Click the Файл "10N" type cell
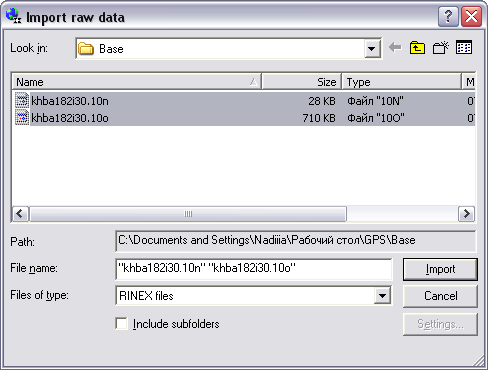Viewport: 488px width, 370px height. (375, 101)
